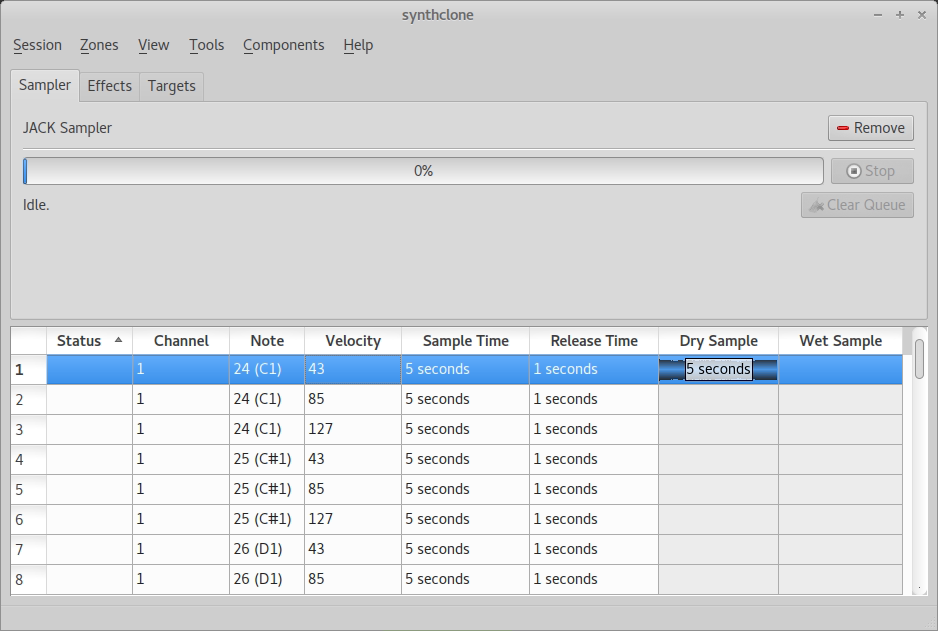This screenshot has width=938, height=631.
Task: Click the Wet Sample column header
Action: (x=840, y=341)
